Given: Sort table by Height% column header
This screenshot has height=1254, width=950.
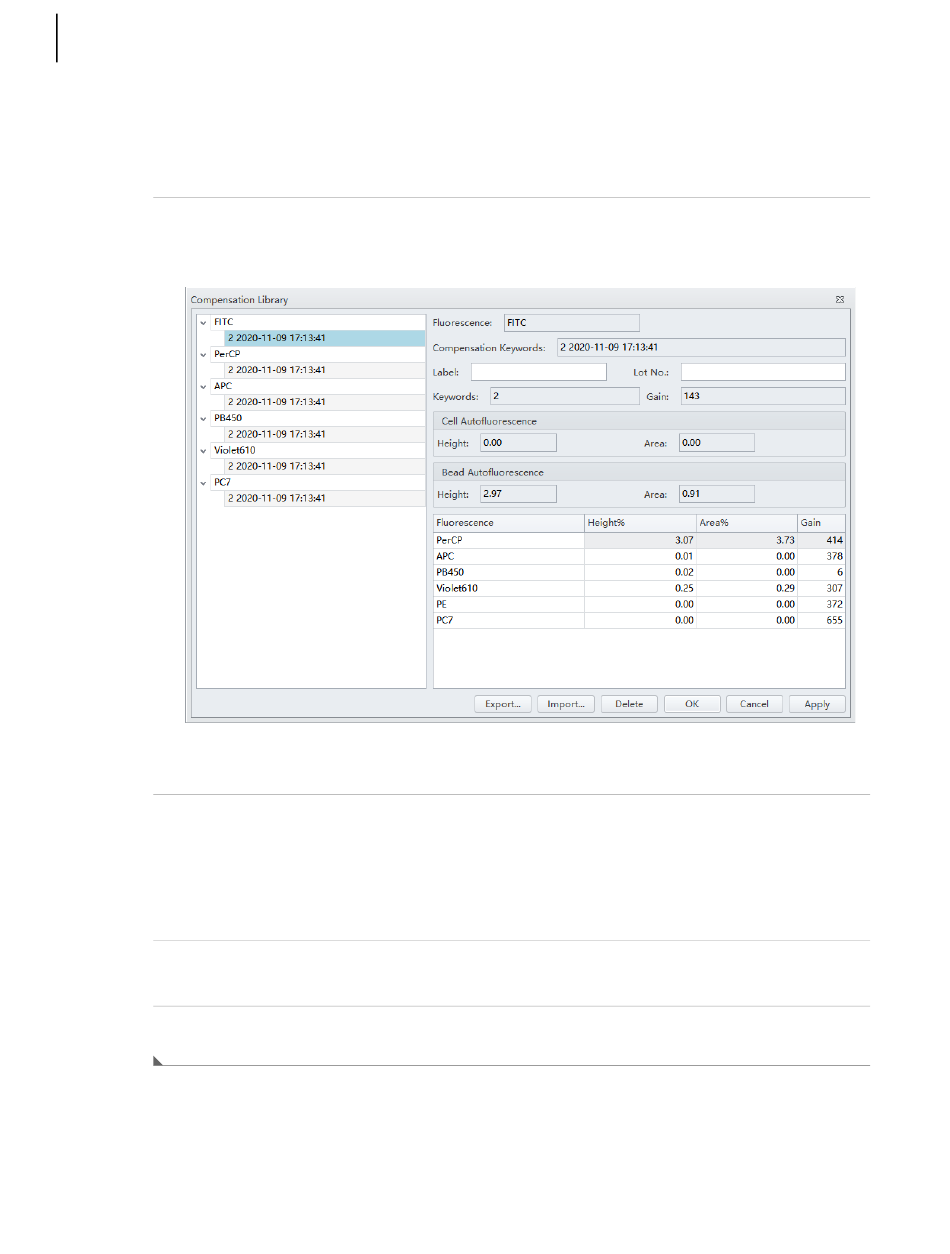Looking at the screenshot, I should click(640, 523).
